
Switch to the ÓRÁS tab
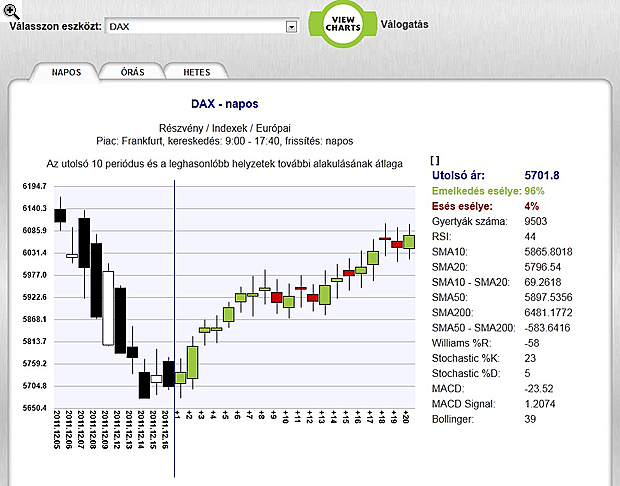click(132, 72)
